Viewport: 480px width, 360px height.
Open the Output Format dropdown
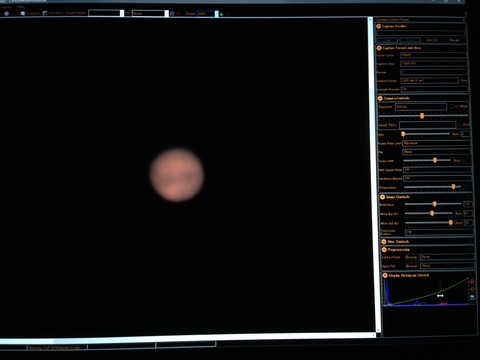(430, 81)
